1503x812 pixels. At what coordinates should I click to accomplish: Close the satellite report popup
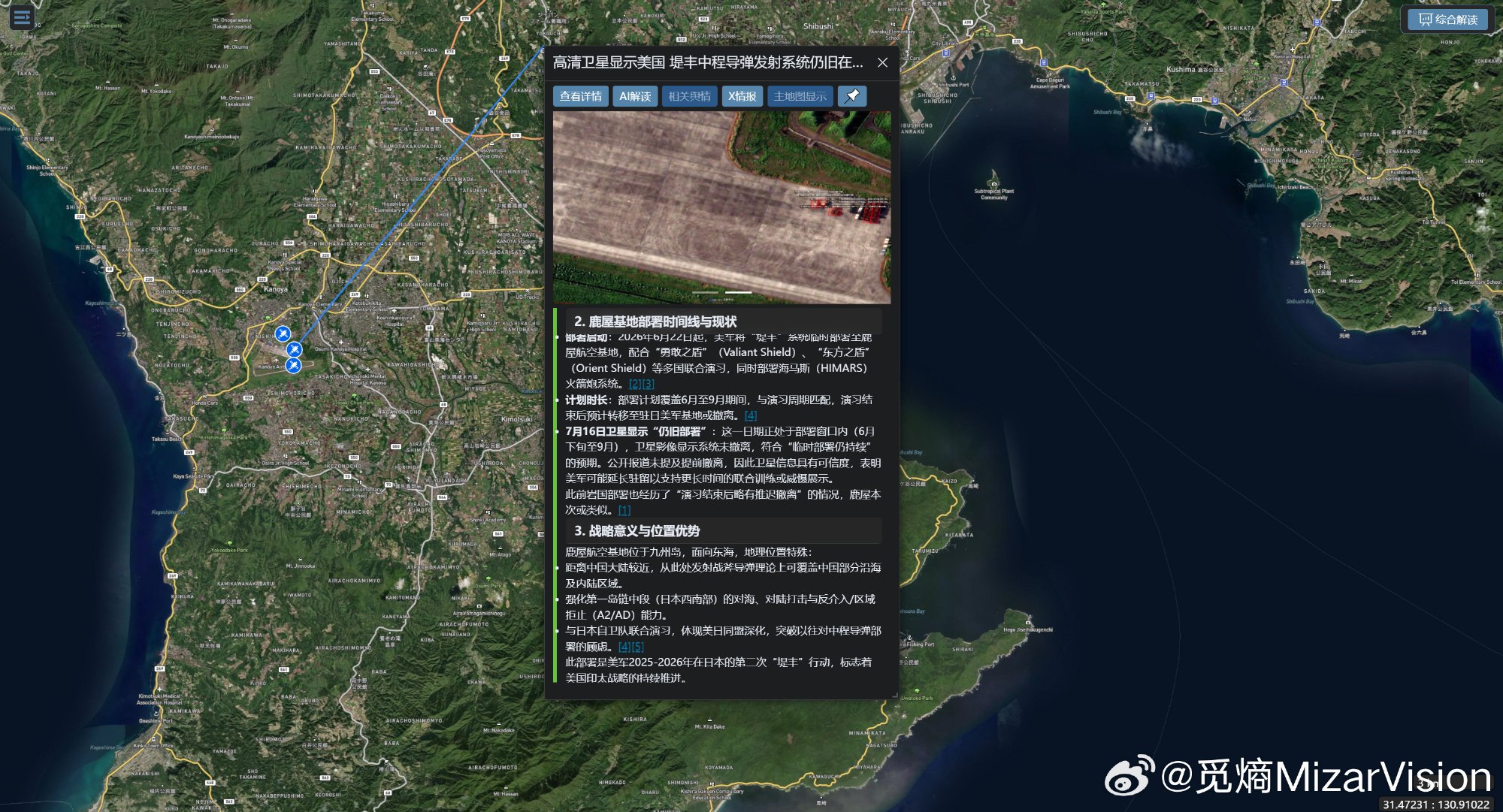pyautogui.click(x=882, y=63)
